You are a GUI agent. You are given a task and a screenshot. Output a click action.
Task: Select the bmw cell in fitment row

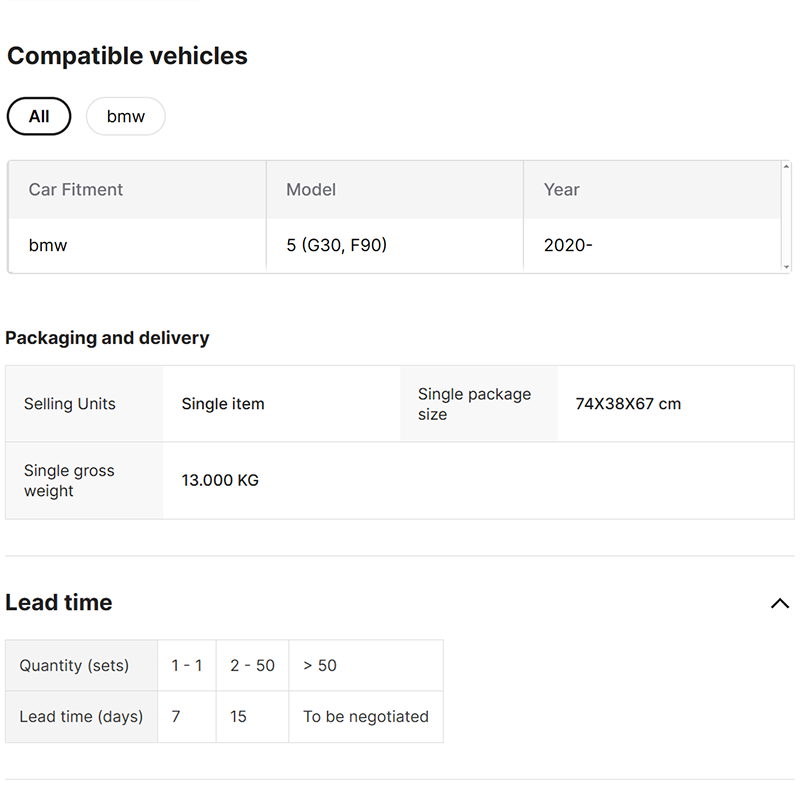[x=48, y=245]
